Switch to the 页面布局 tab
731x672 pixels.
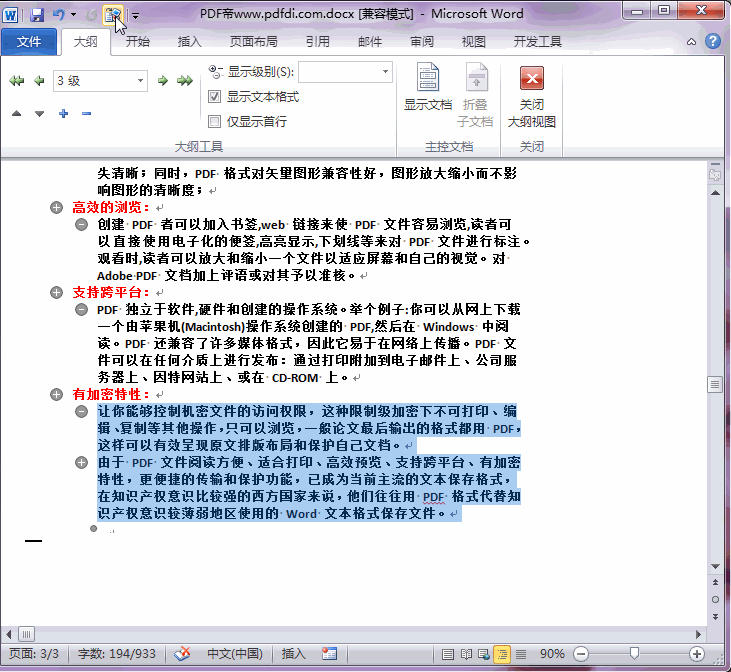coord(253,42)
